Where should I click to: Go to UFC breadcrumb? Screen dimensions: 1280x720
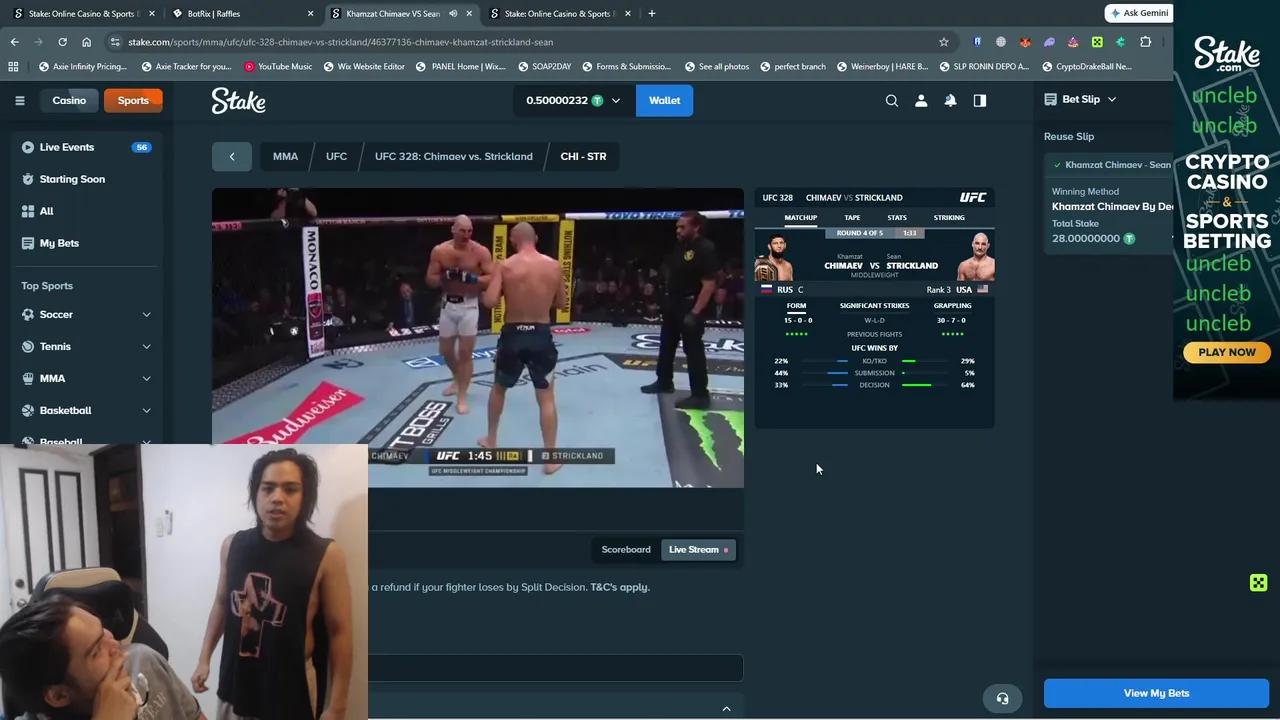tap(336, 156)
